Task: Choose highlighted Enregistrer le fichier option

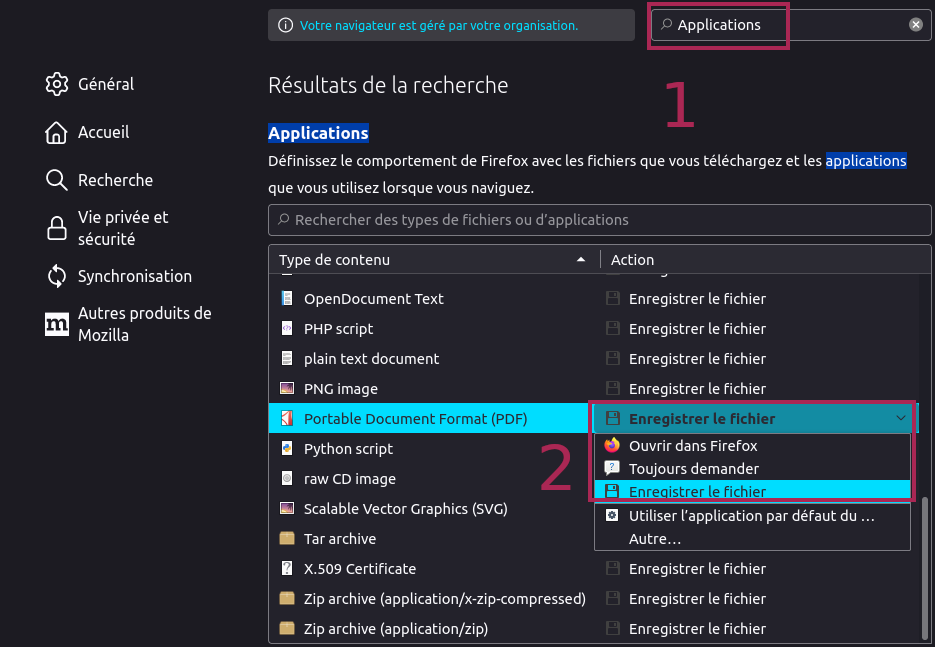Action: [753, 491]
